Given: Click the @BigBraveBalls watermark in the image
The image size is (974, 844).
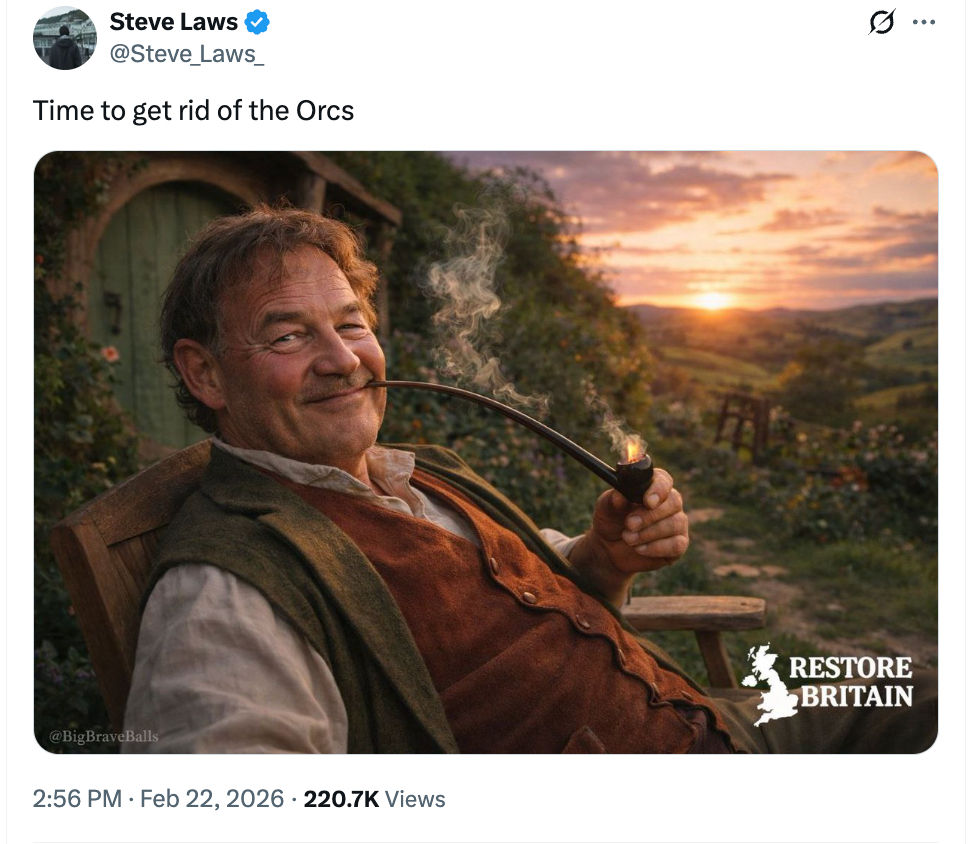Looking at the screenshot, I should coord(104,737).
